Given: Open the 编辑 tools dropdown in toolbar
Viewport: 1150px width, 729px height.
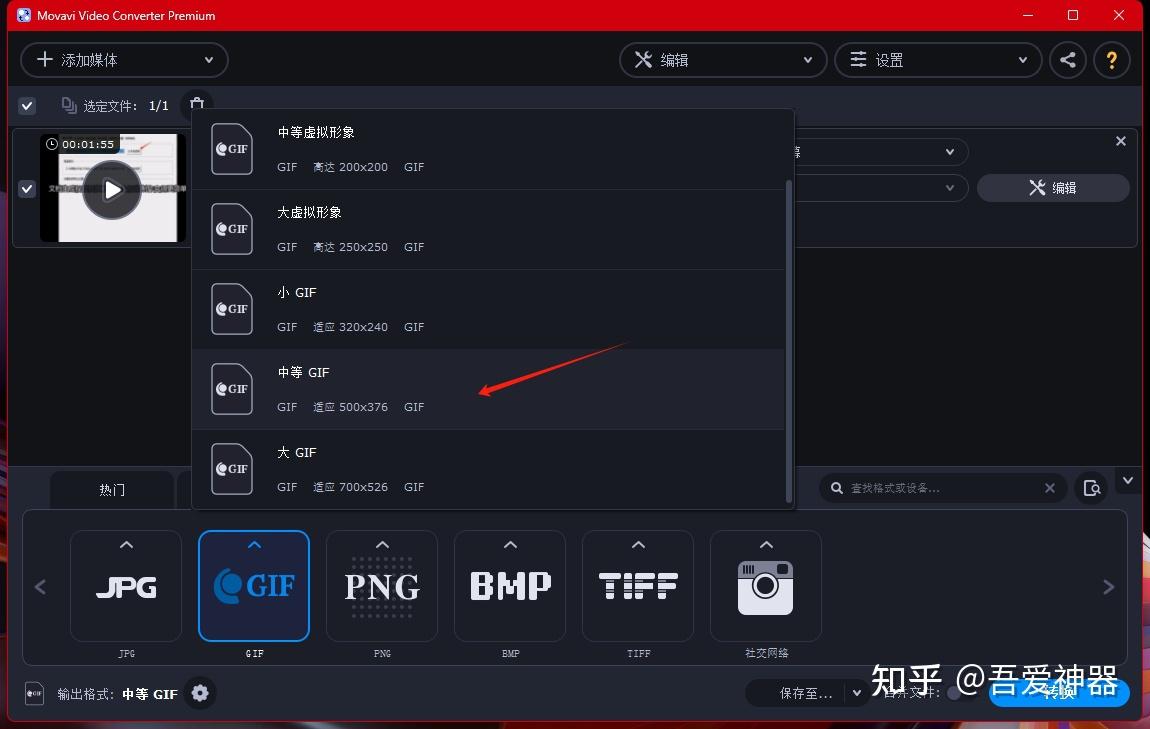Looking at the screenshot, I should tap(722, 60).
